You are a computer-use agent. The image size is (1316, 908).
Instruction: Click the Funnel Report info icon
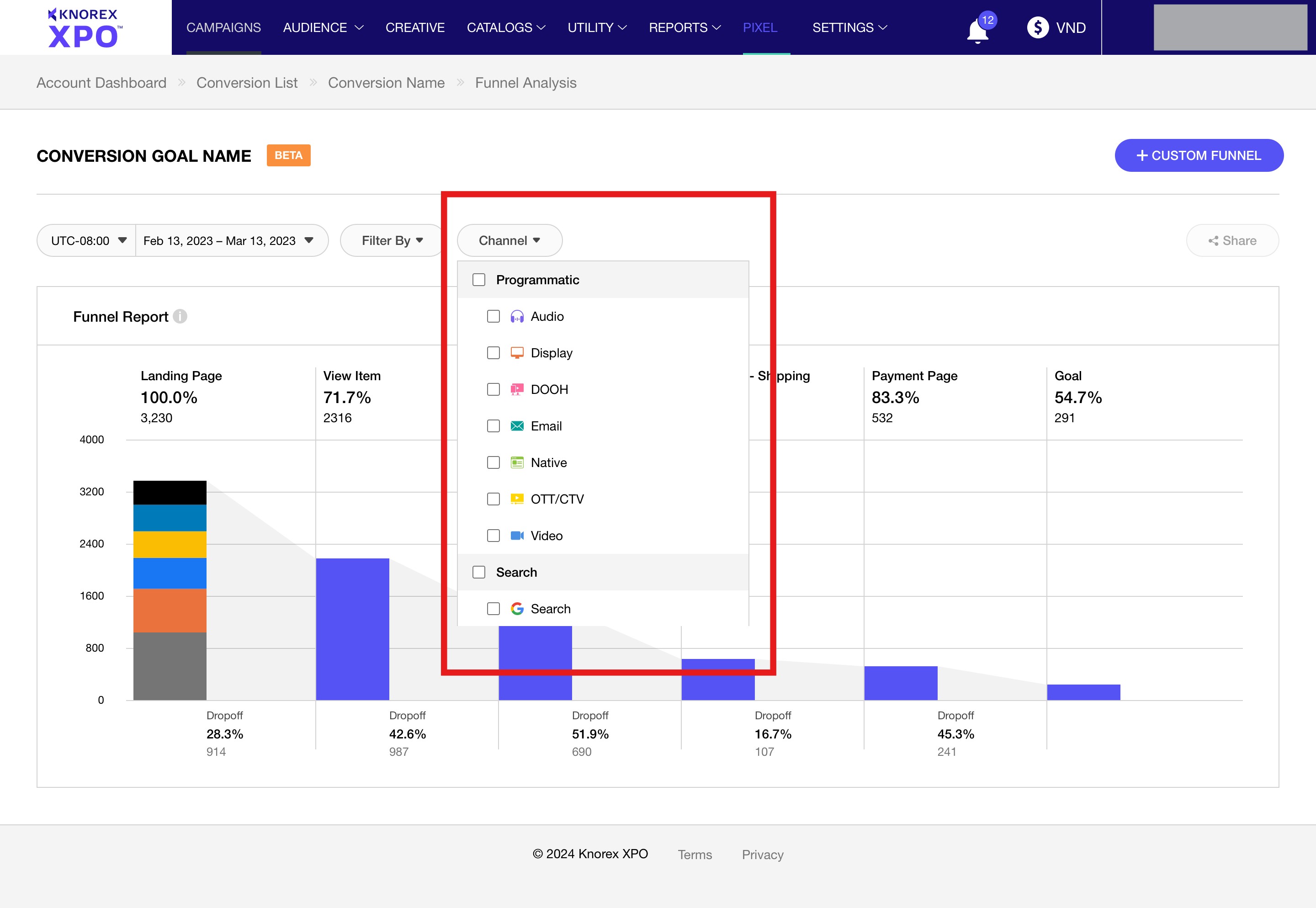(180, 317)
